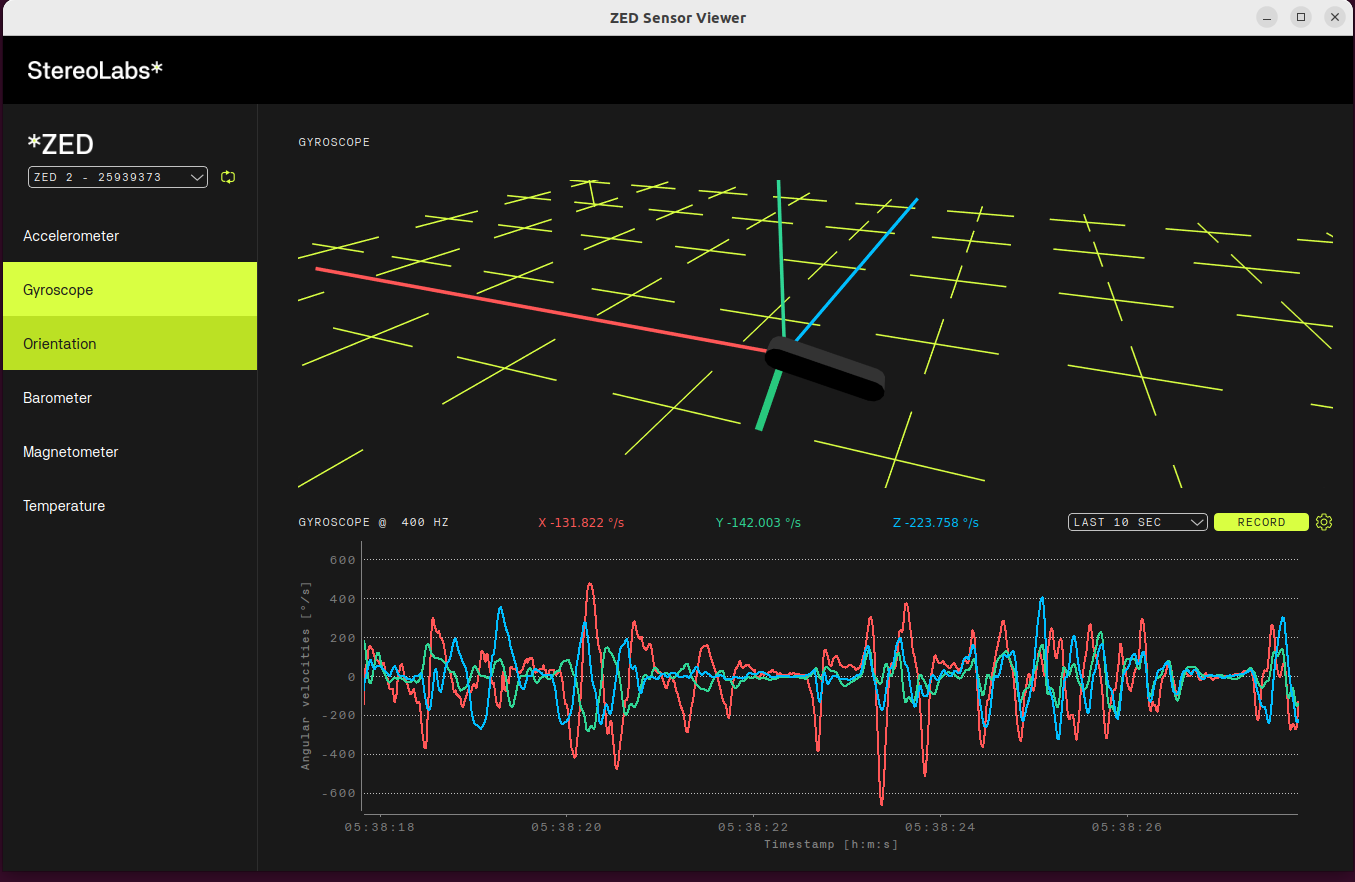Open the Orientation panel
Viewport: 1355px width, 882px height.
pos(60,344)
